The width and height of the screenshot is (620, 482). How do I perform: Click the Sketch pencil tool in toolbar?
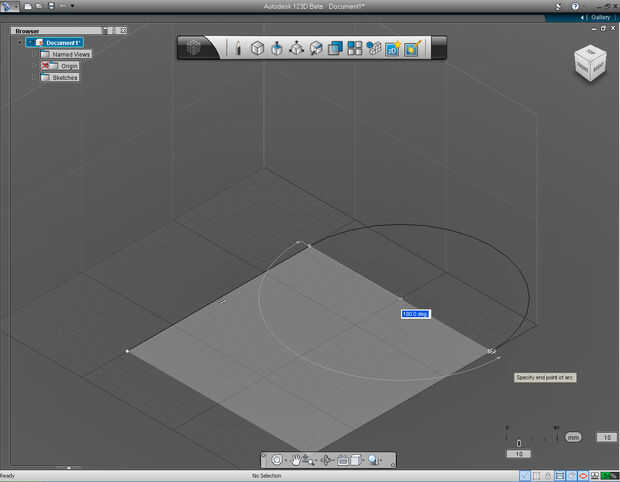(239, 48)
